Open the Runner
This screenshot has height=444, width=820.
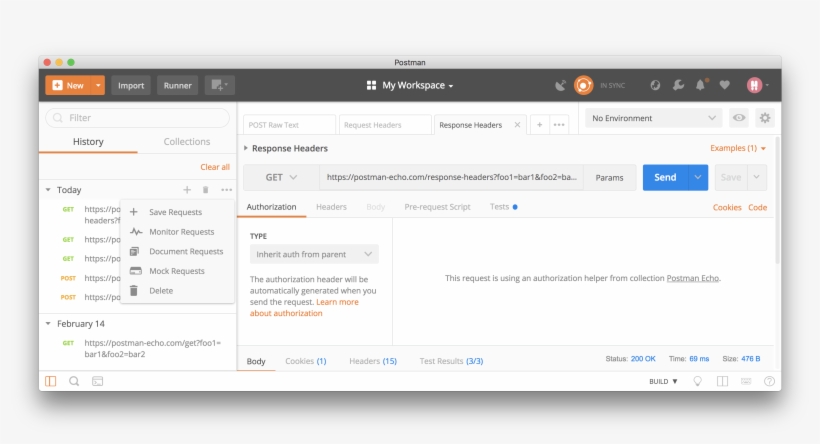177,85
